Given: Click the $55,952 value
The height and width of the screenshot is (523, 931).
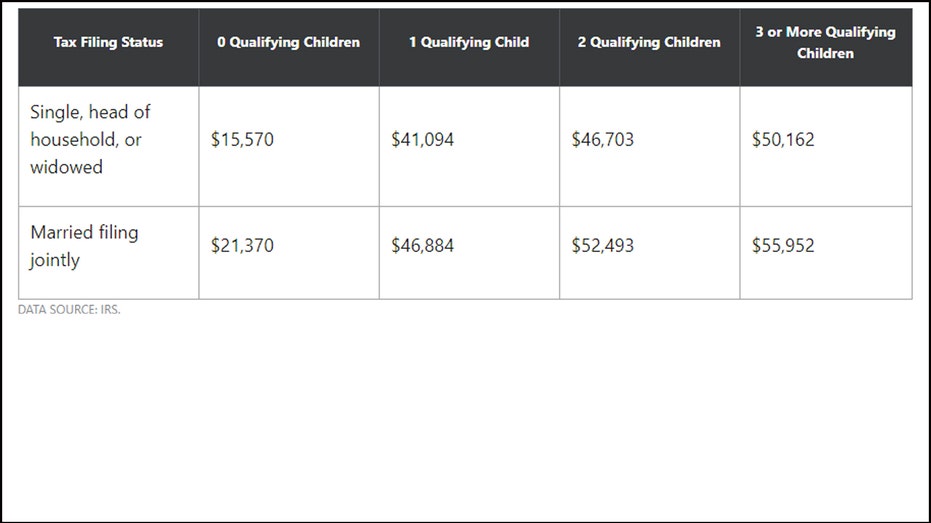Looking at the screenshot, I should point(783,245).
